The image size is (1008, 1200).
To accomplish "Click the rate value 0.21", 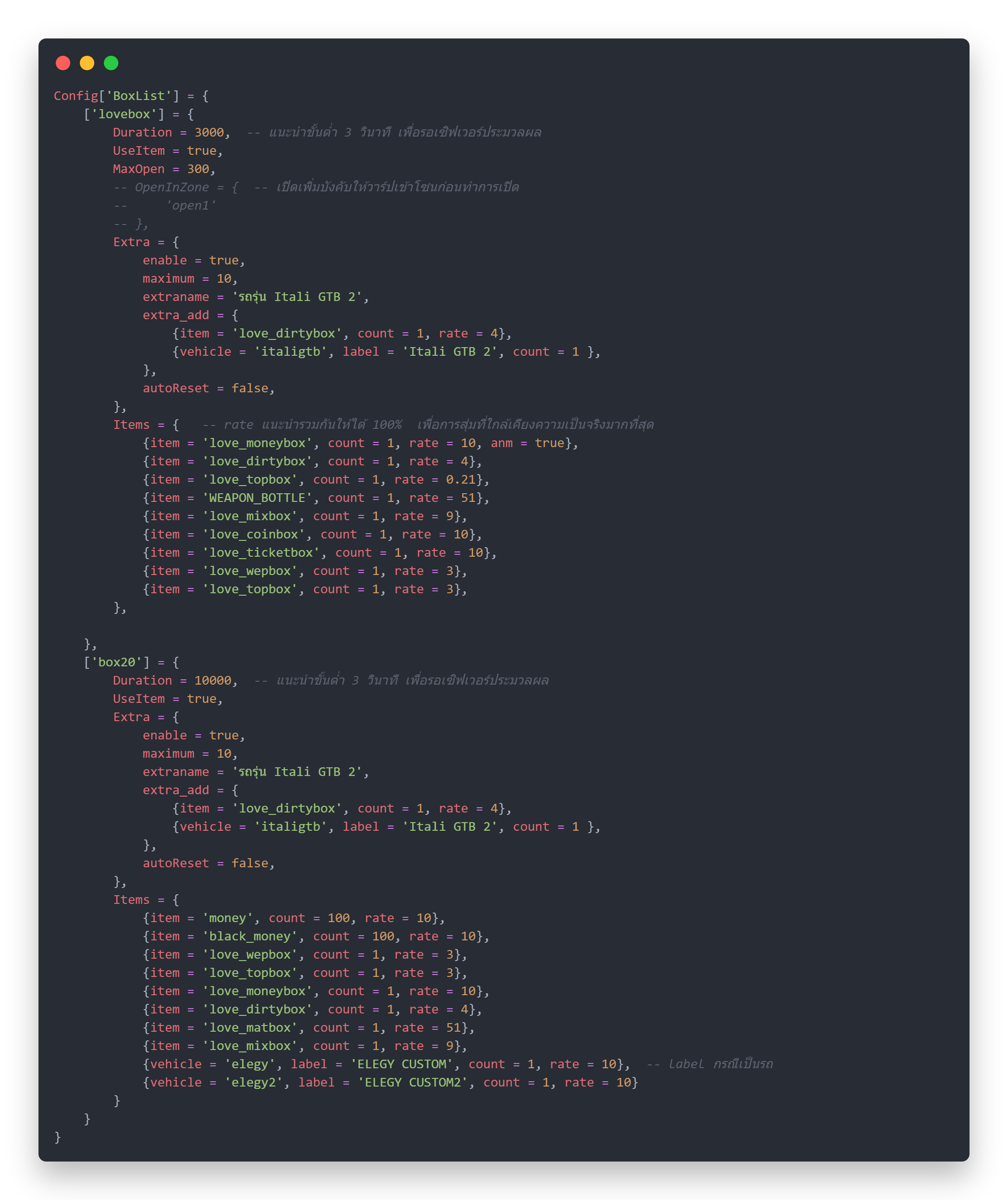I will pyautogui.click(x=461, y=480).
